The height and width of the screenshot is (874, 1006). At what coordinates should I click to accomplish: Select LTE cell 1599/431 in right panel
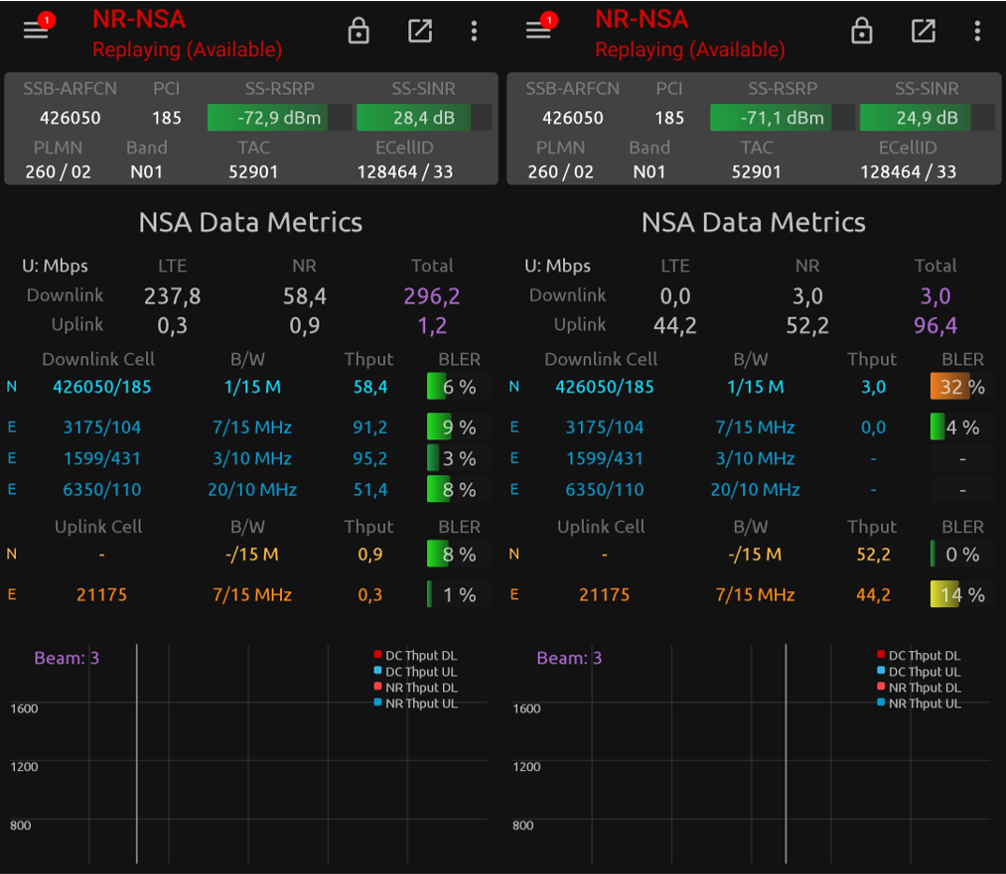tap(605, 459)
